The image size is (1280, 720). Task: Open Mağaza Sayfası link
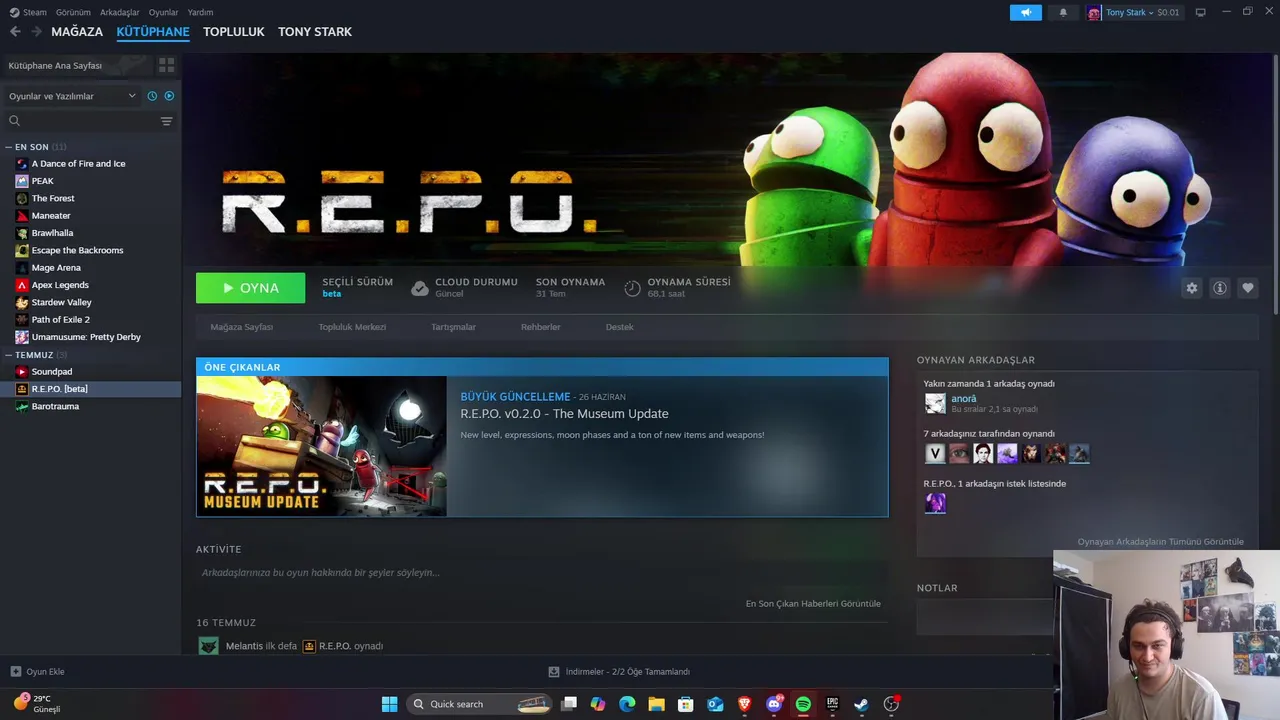tap(242, 327)
